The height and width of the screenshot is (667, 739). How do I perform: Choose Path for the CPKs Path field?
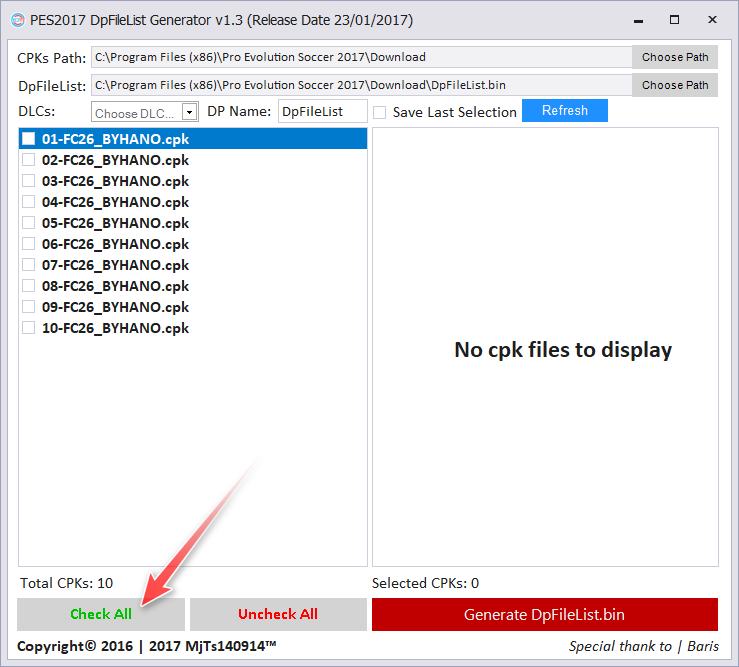[675, 57]
